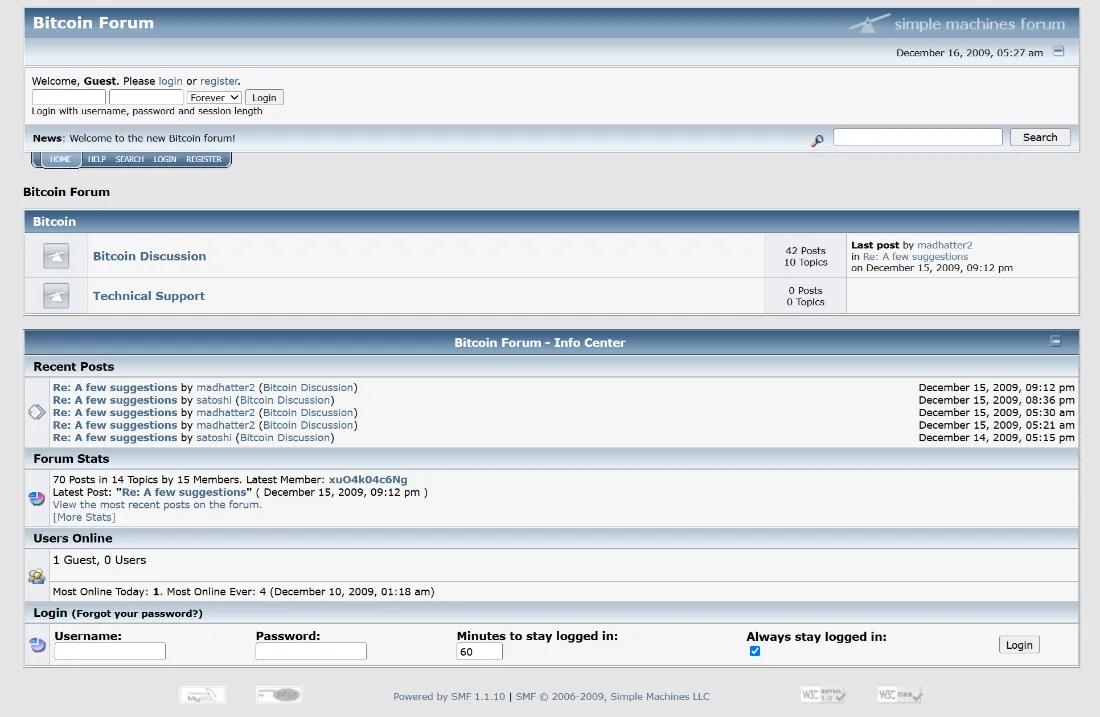This screenshot has width=1100, height=717.
Task: Focus the top password input field
Action: tap(146, 98)
